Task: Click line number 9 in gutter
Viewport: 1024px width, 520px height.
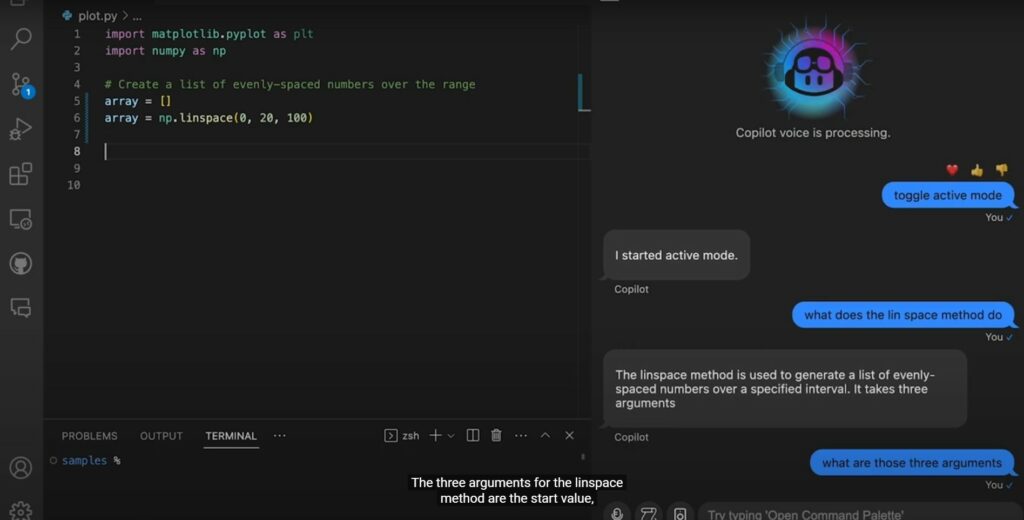Action: point(76,169)
